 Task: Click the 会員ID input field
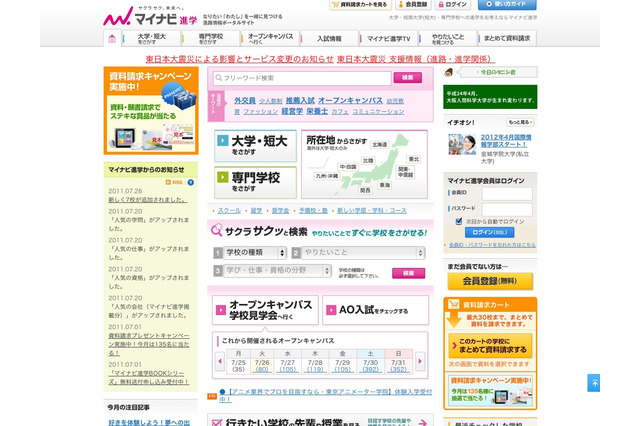(x=507, y=194)
